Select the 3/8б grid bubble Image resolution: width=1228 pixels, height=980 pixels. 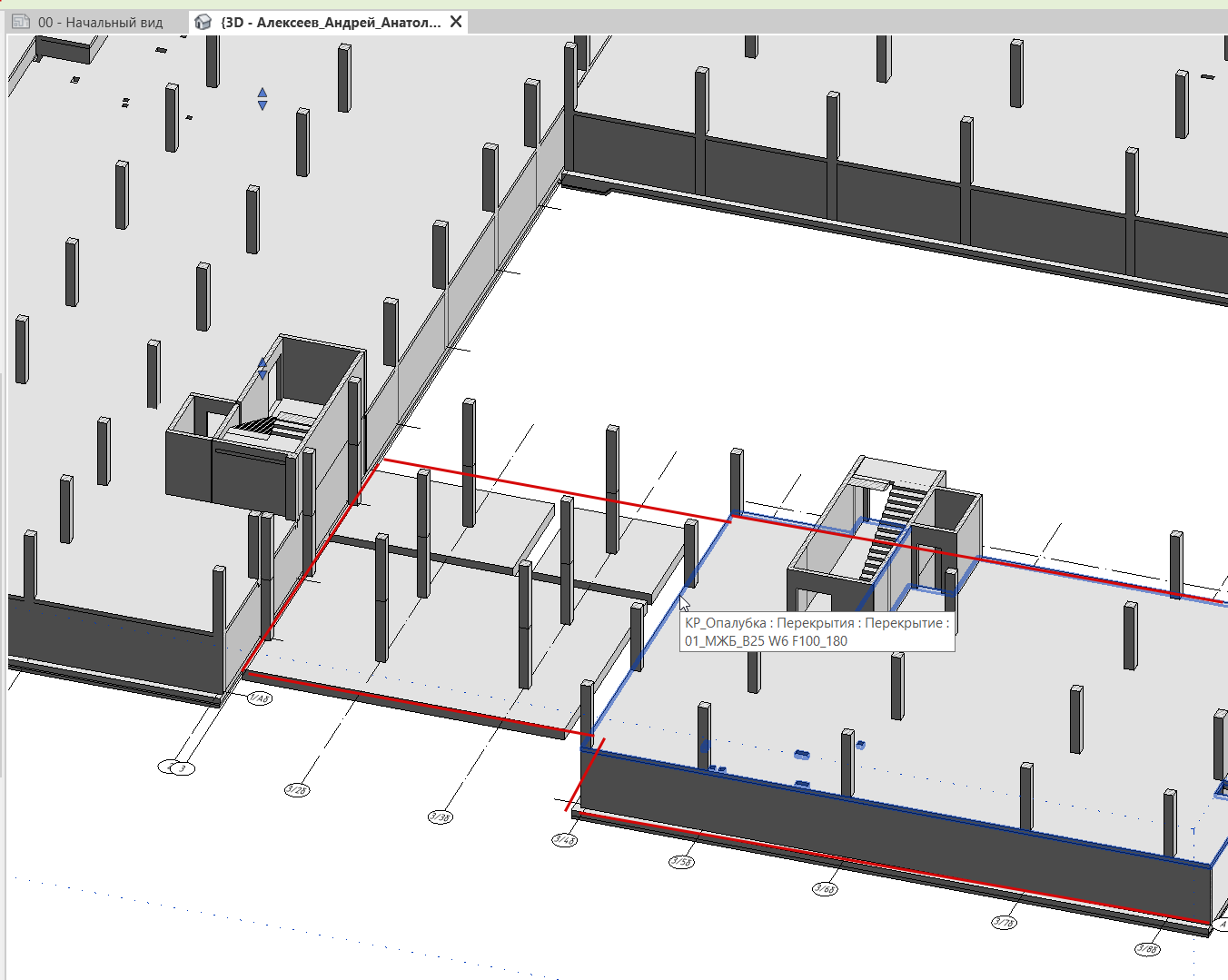[x=1147, y=949]
